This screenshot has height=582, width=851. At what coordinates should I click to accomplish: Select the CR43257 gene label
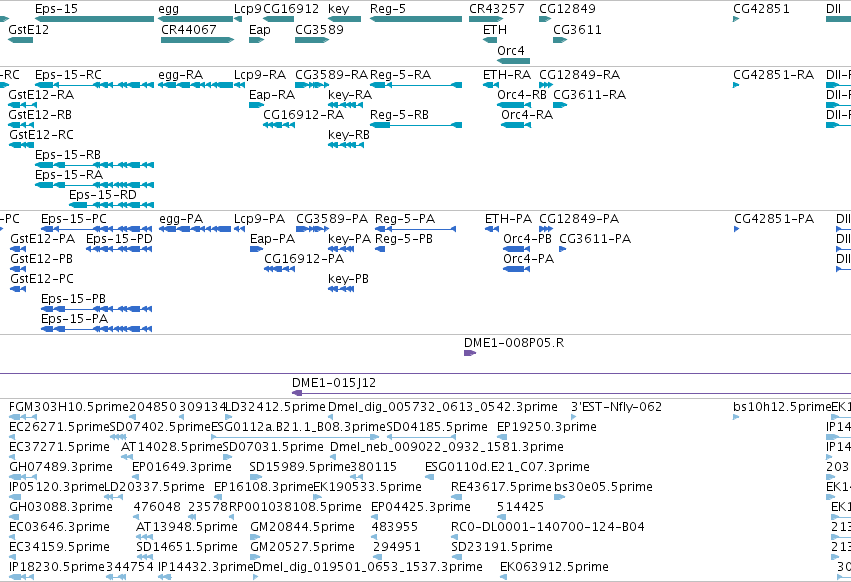coord(497,9)
